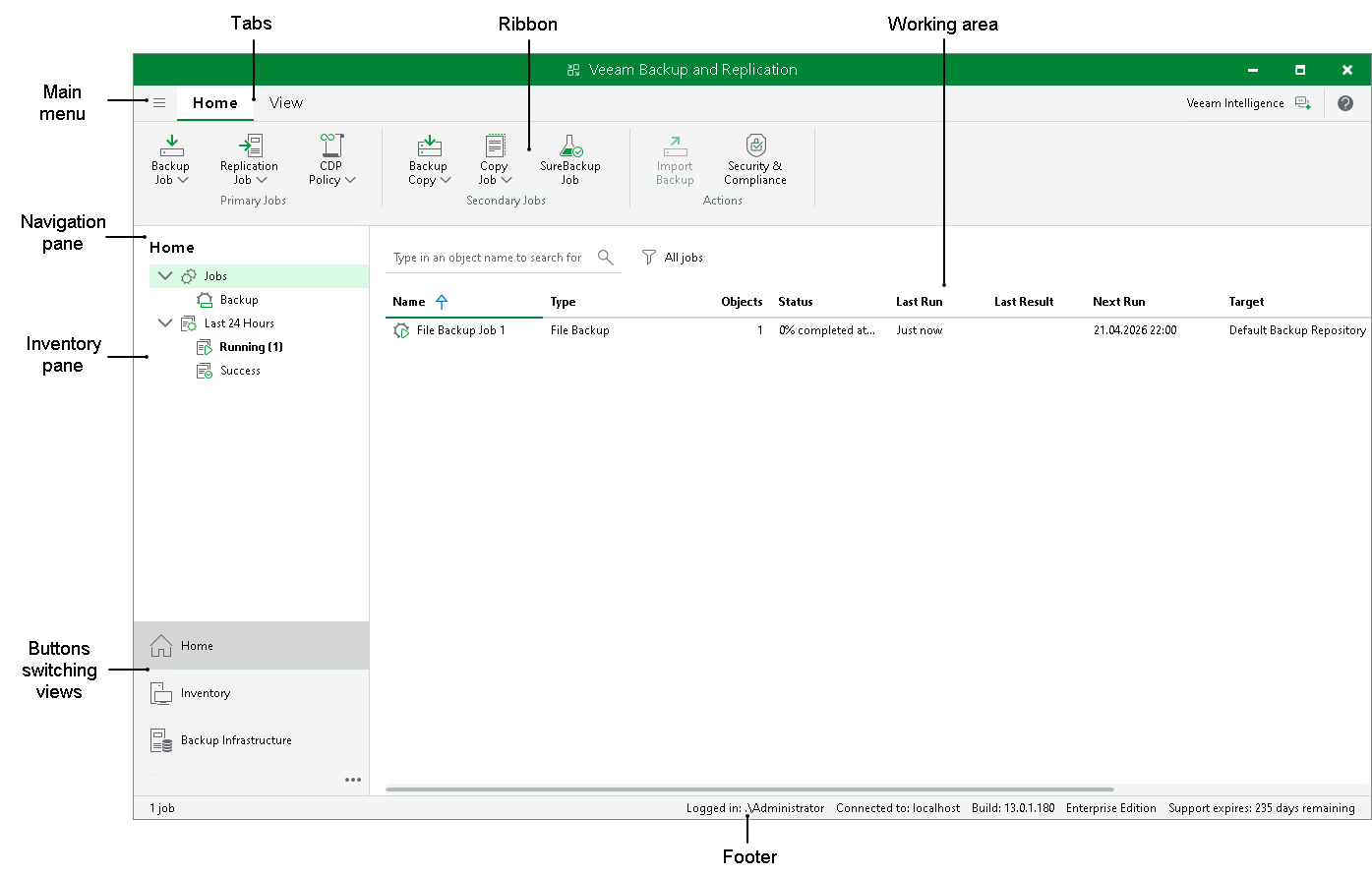
Task: Select Success in the inventory tree
Action: click(240, 371)
